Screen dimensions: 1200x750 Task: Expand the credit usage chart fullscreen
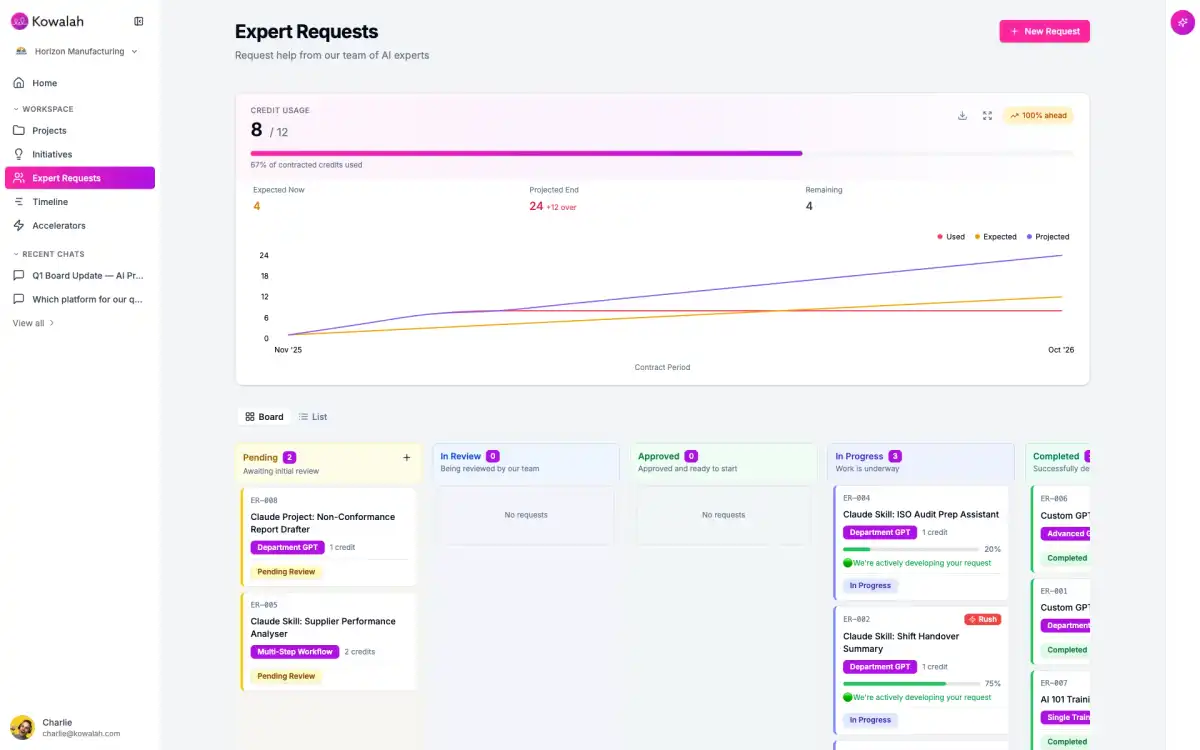[x=987, y=116]
